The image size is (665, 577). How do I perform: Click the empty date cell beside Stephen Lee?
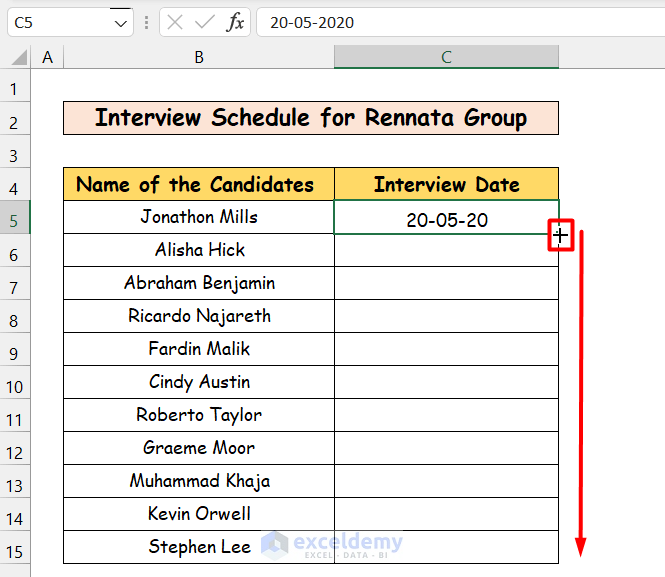[x=446, y=547]
